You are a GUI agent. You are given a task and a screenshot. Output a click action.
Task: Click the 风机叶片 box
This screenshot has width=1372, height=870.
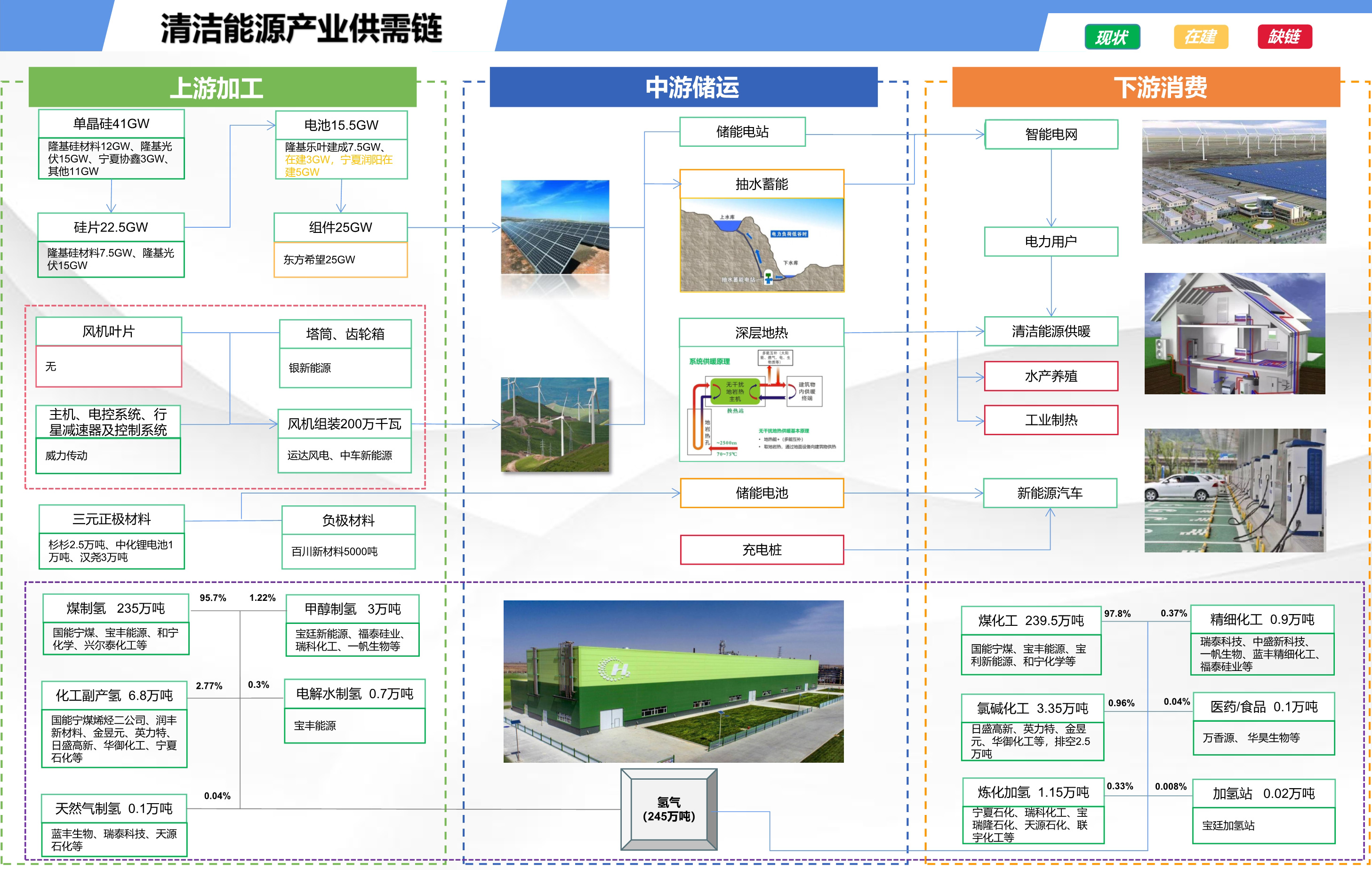click(x=108, y=332)
